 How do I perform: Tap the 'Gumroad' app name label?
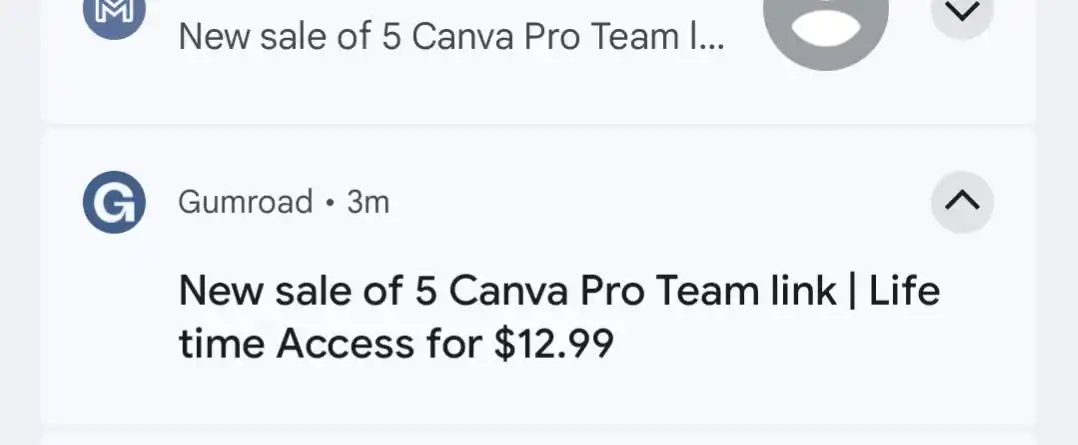click(x=245, y=203)
